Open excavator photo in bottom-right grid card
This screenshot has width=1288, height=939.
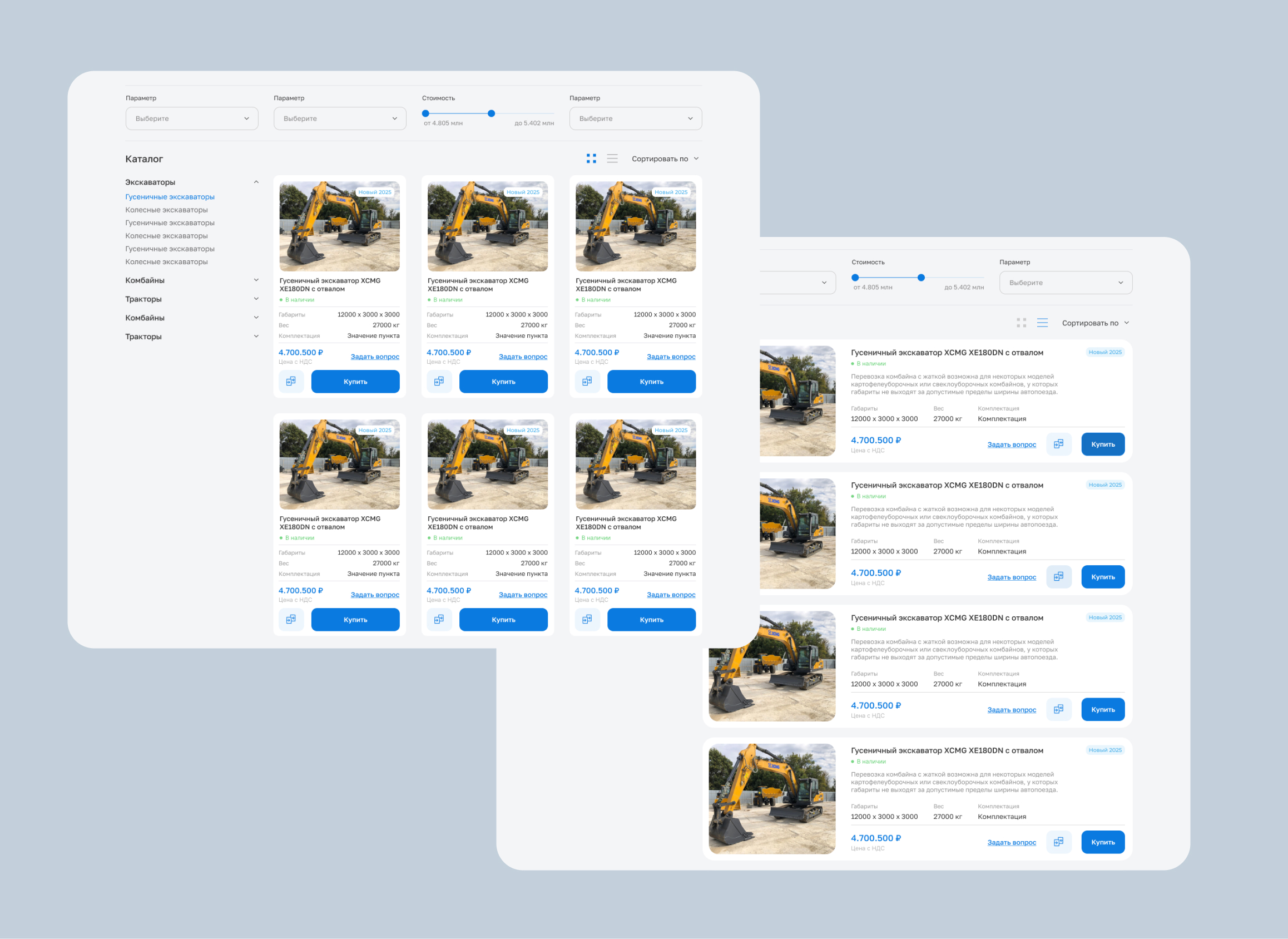point(636,464)
